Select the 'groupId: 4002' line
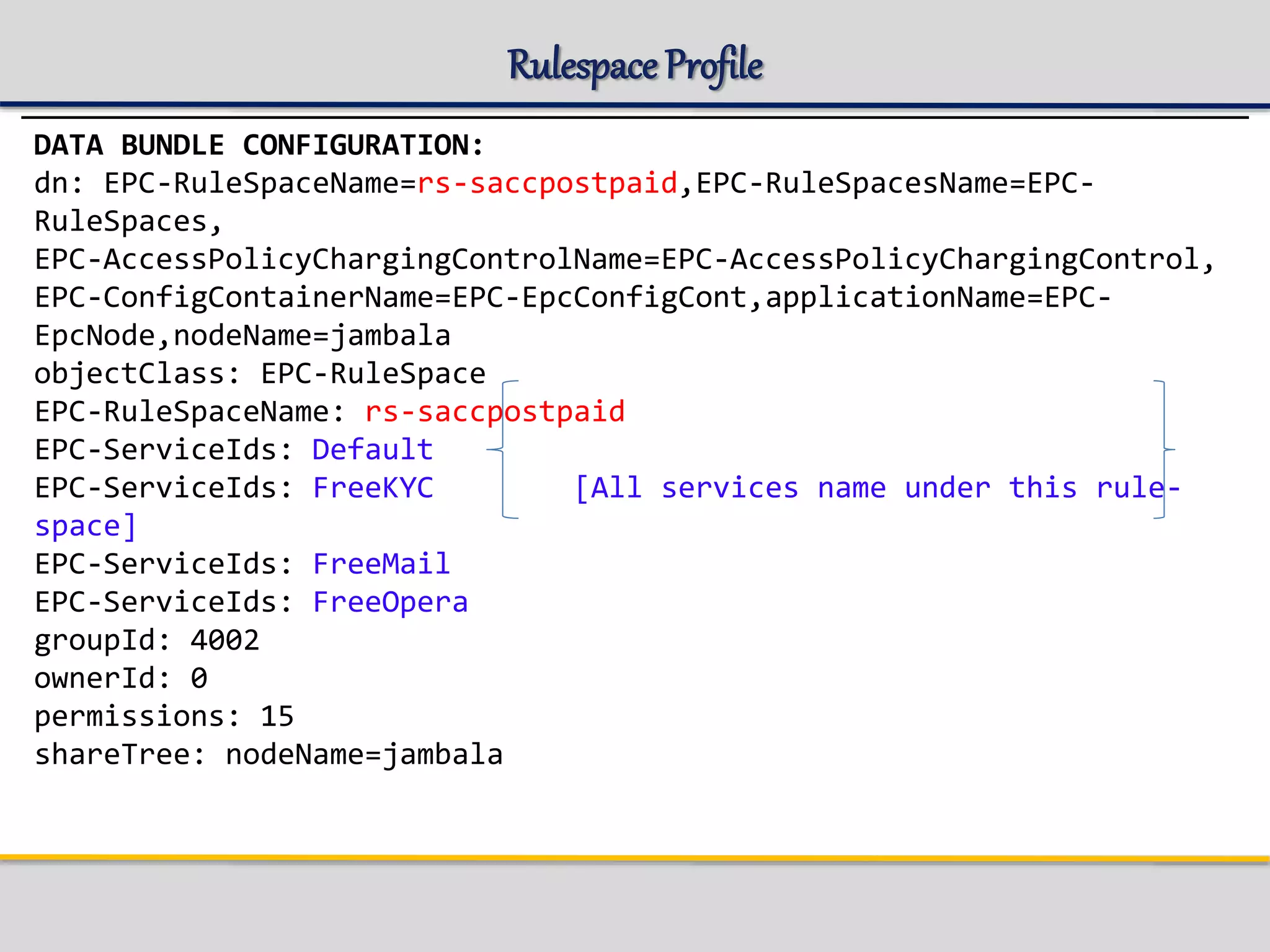This screenshot has height=952, width=1270. pyautogui.click(x=147, y=641)
